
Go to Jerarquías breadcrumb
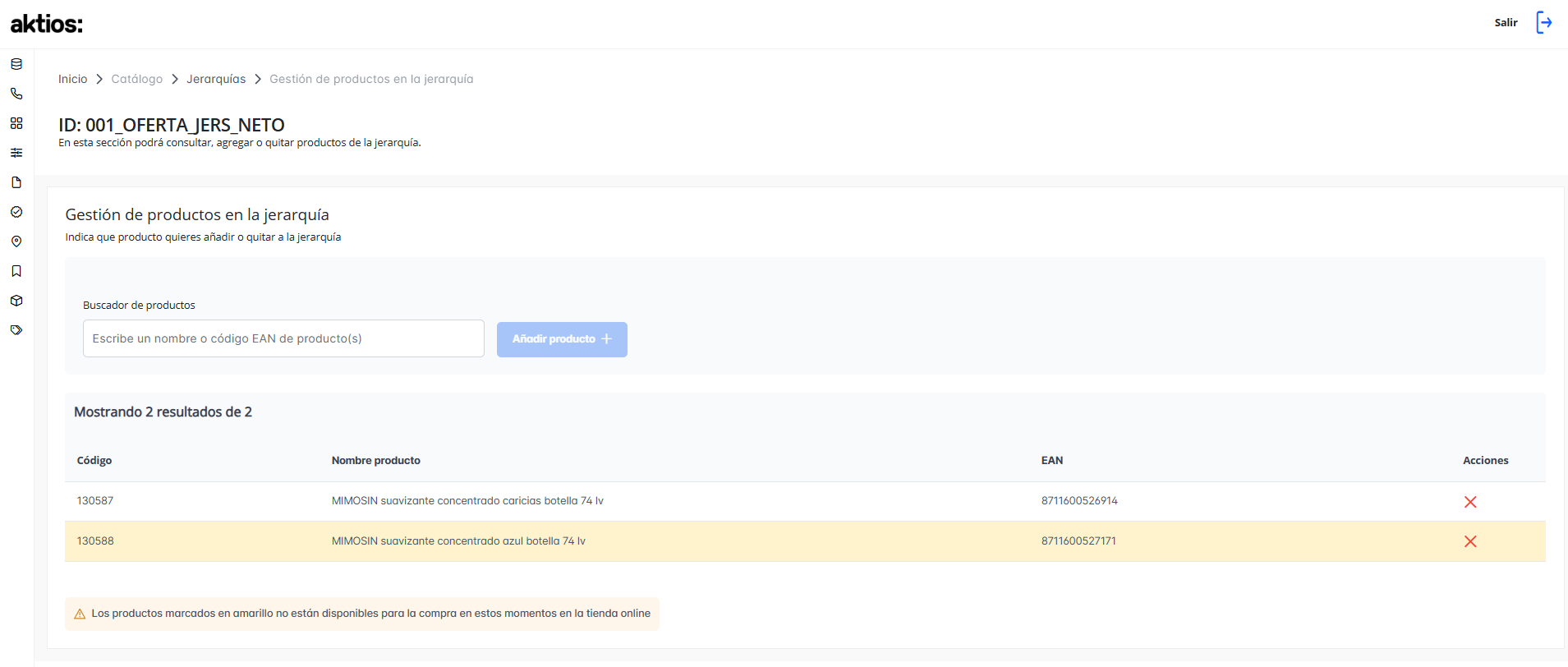click(216, 79)
